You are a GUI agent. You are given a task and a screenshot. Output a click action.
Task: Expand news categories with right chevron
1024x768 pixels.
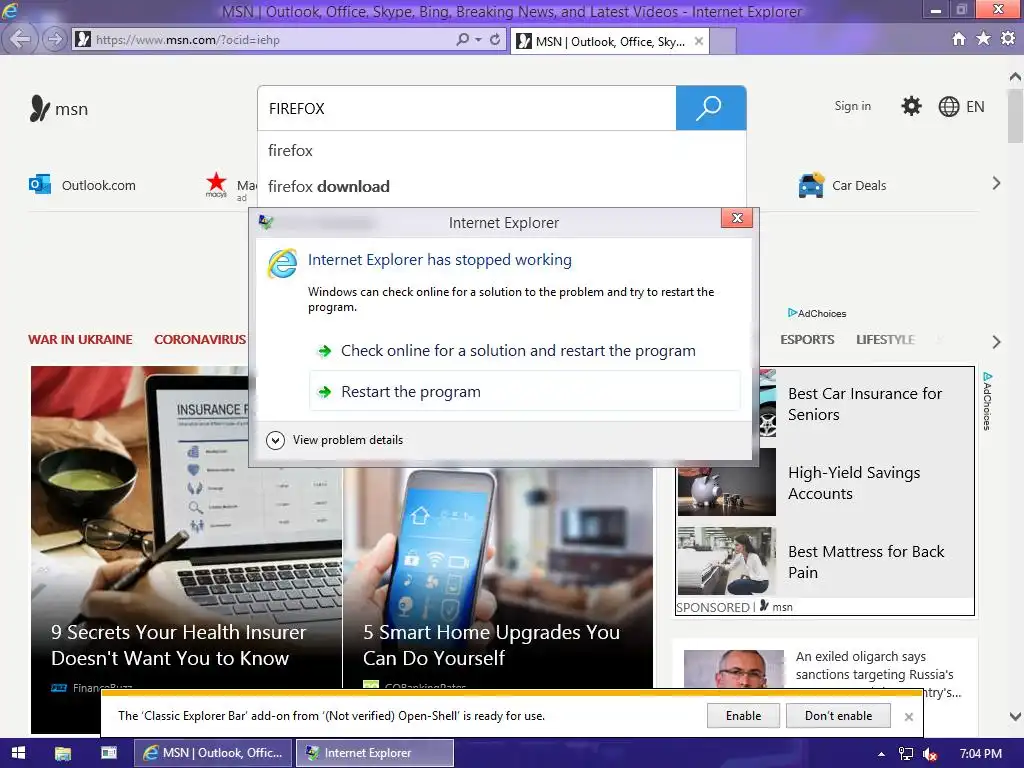tap(996, 342)
